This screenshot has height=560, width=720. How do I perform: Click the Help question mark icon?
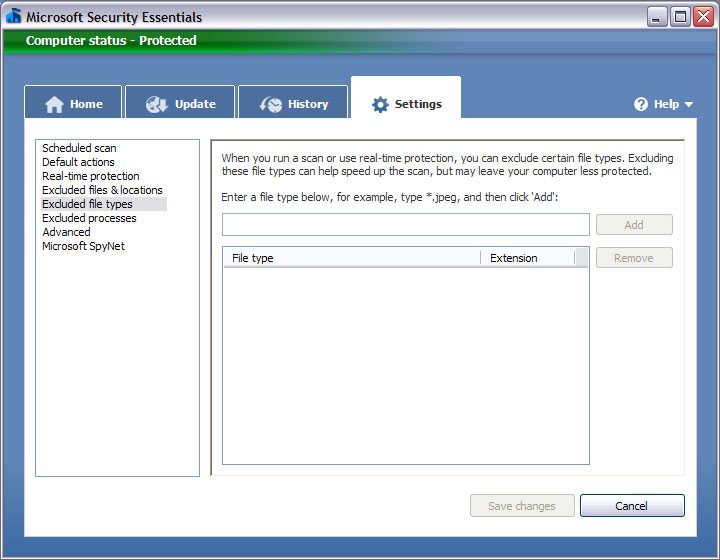(641, 104)
